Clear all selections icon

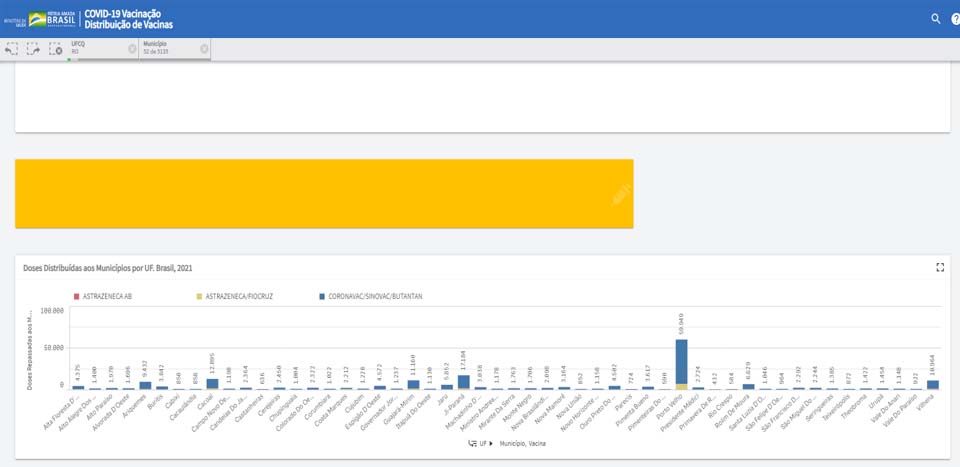point(56,49)
